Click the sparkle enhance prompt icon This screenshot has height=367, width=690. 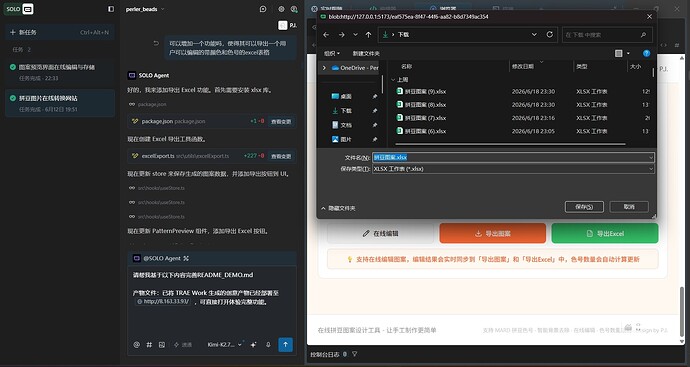[253, 345]
